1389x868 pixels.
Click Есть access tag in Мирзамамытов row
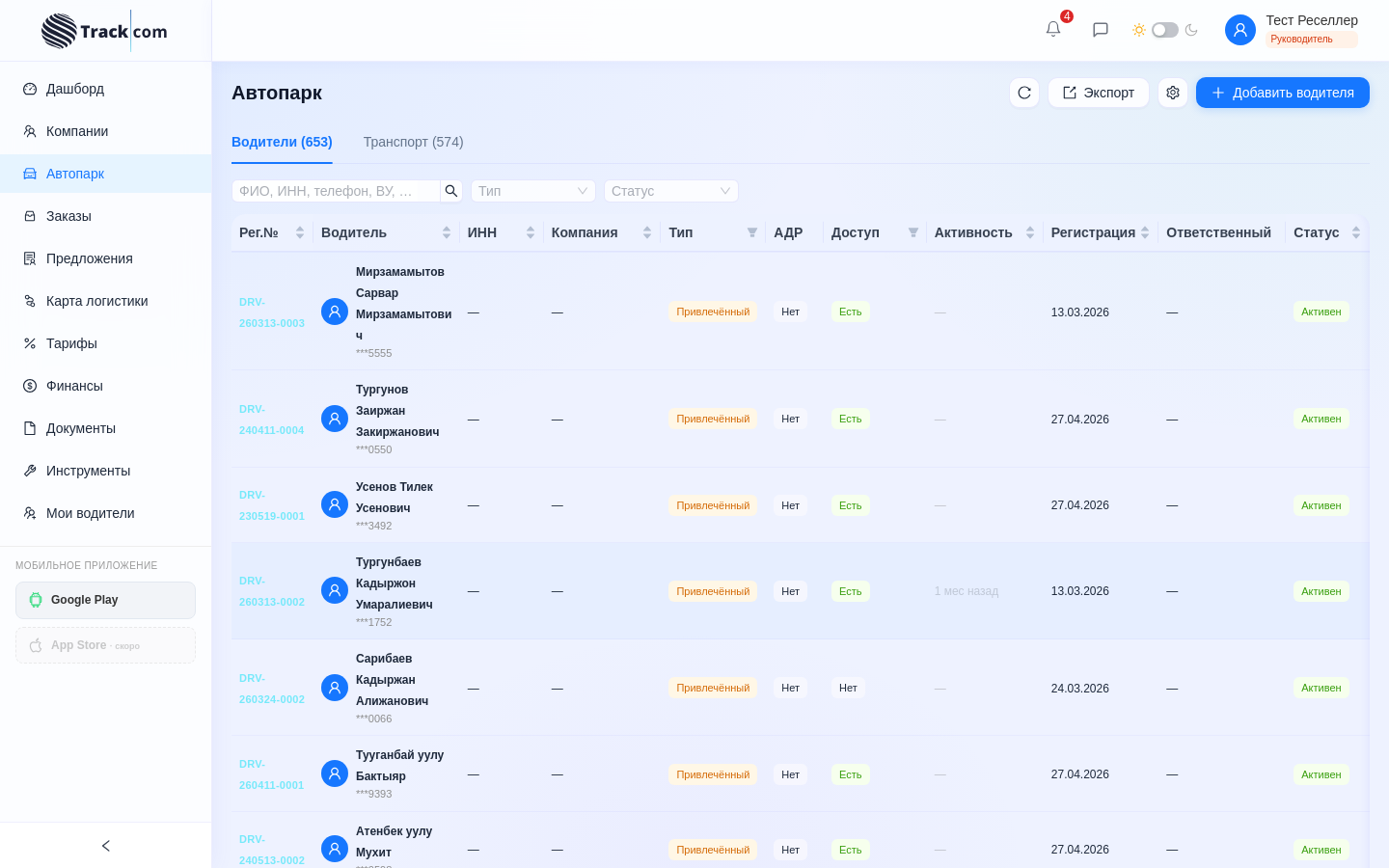pyautogui.click(x=851, y=312)
